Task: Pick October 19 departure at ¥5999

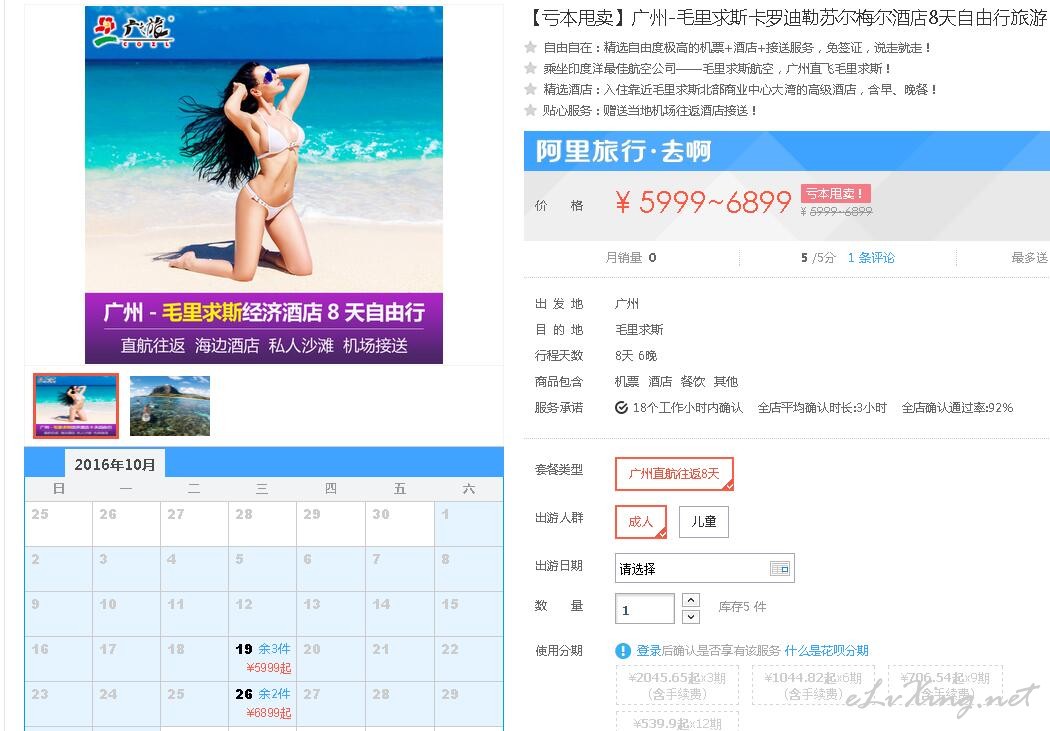Action: [262, 658]
